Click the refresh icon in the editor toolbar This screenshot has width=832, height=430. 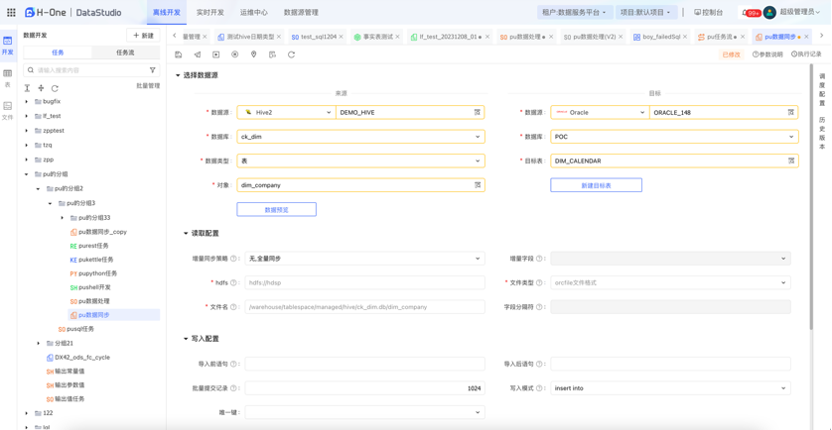[x=291, y=54]
